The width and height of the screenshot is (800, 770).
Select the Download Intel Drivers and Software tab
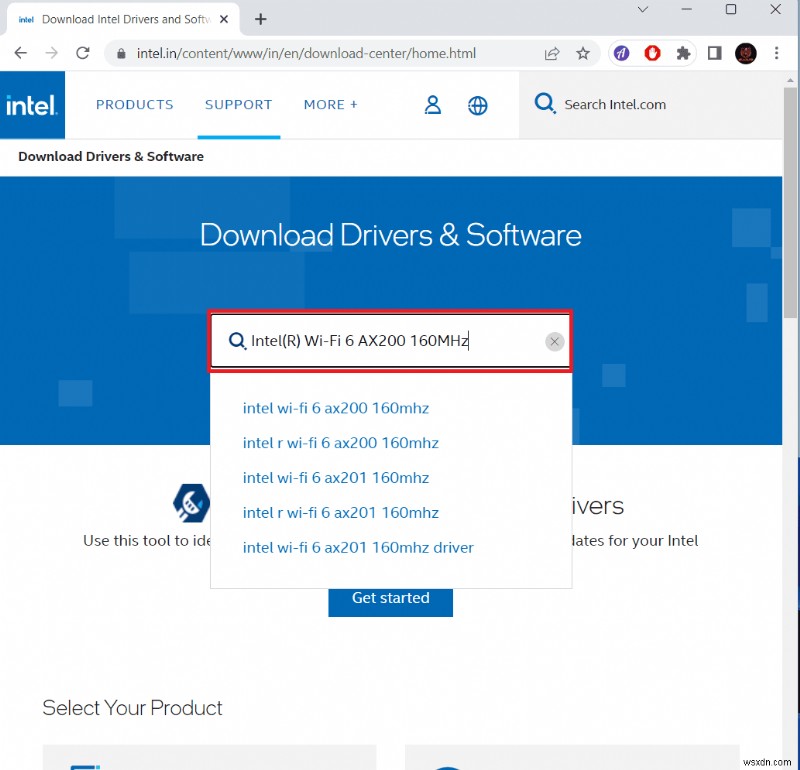tap(122, 19)
